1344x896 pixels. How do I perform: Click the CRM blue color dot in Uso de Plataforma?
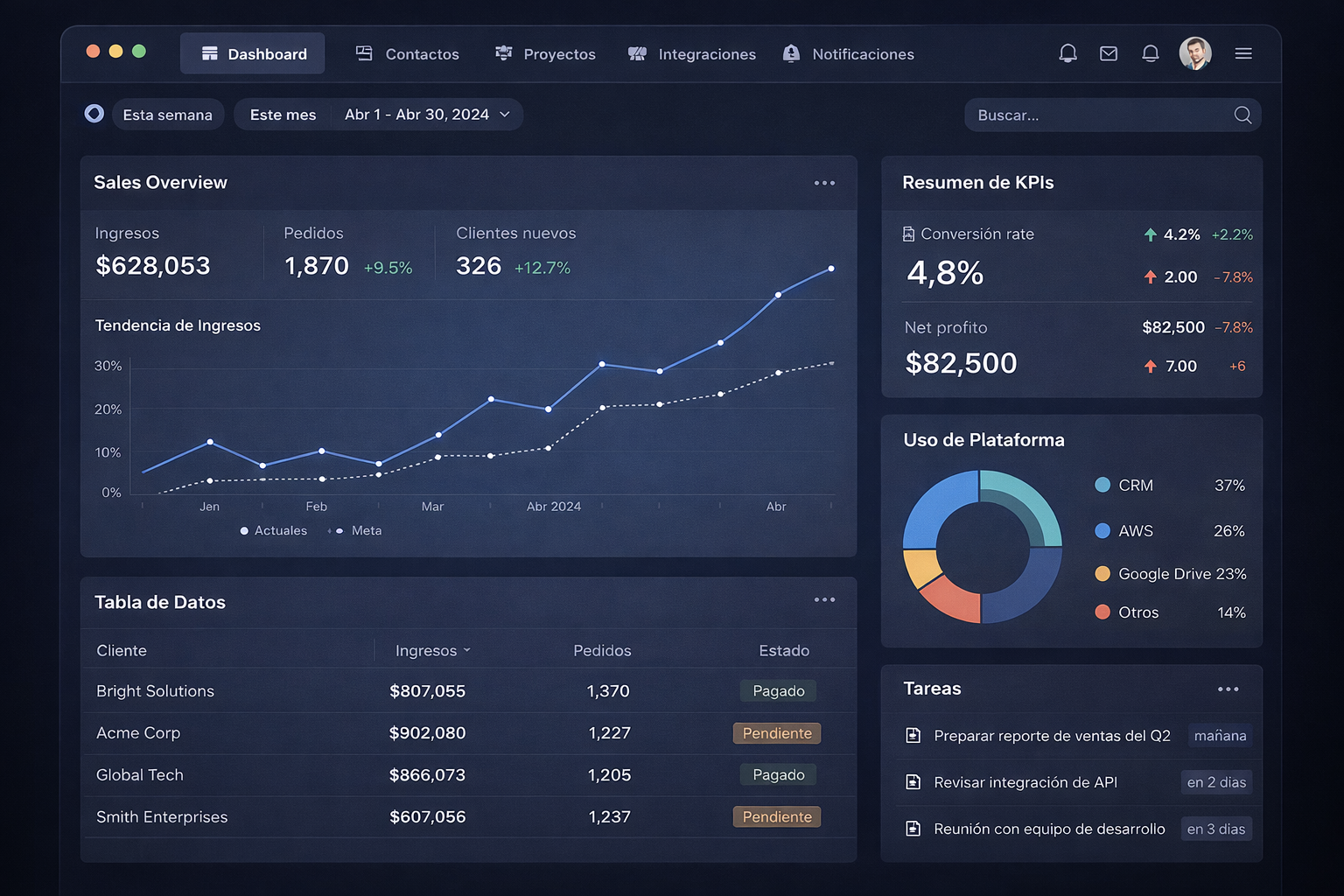(x=1102, y=485)
